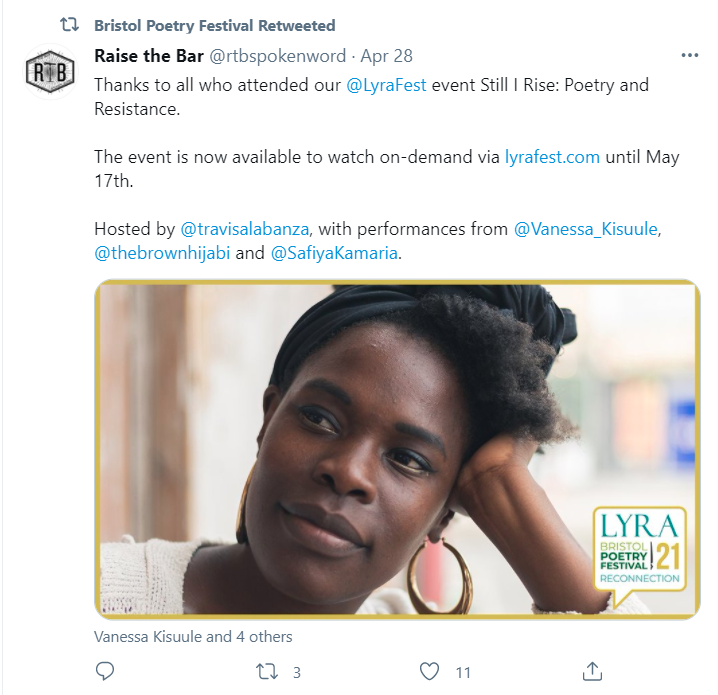
Task: Retweet this Raise the Bar tweet
Action: point(266,671)
